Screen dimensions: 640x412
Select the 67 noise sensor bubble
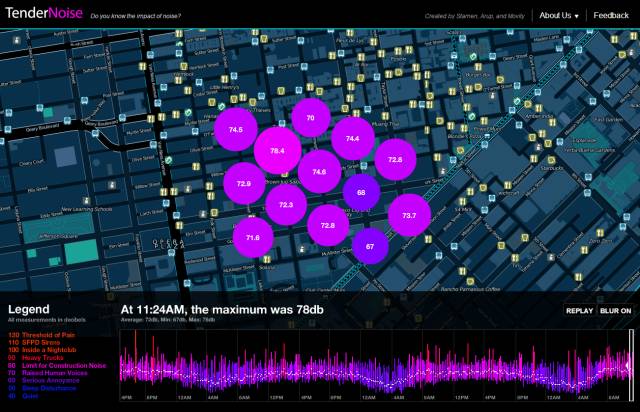click(x=370, y=246)
